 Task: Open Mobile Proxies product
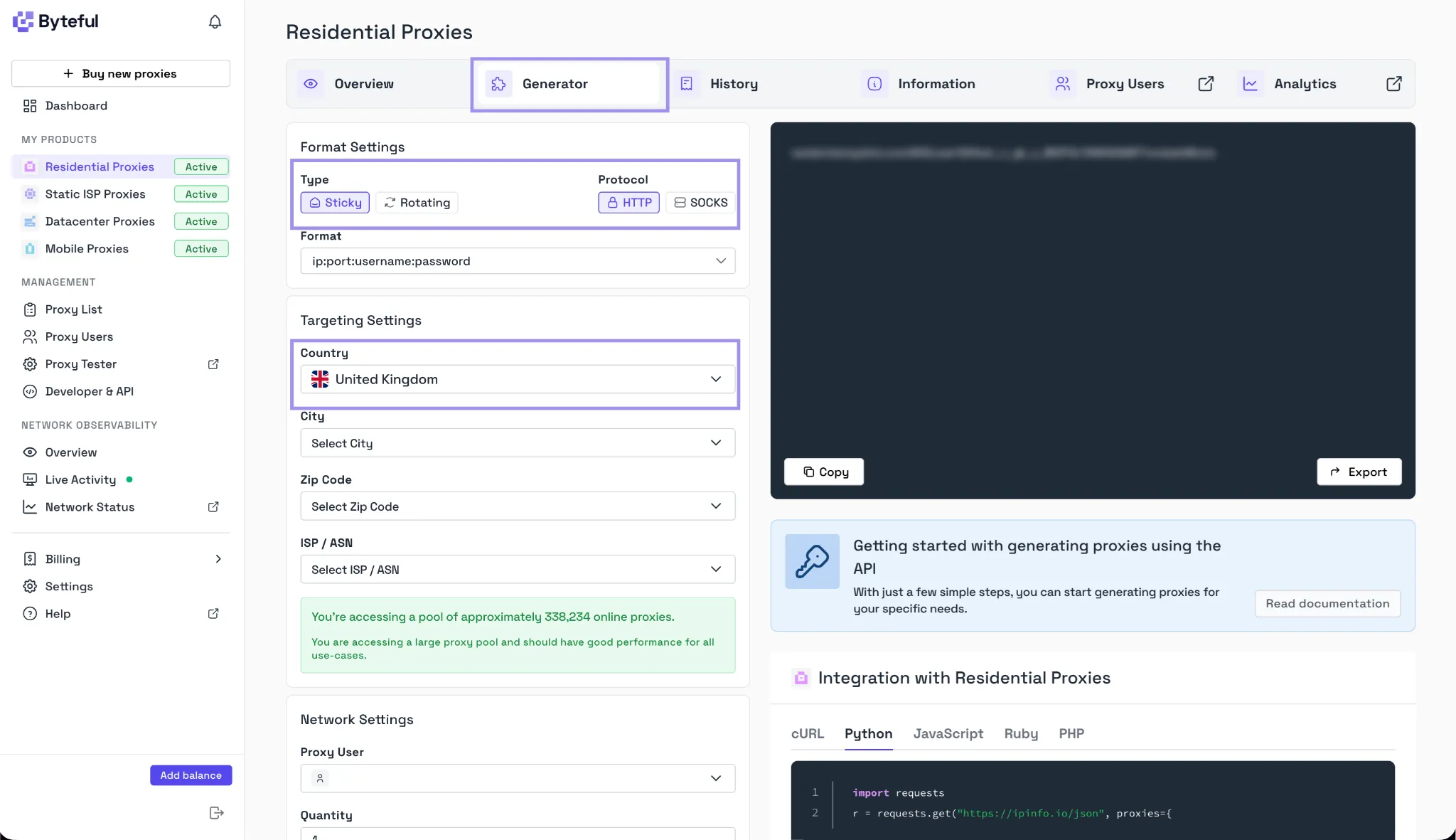[87, 249]
